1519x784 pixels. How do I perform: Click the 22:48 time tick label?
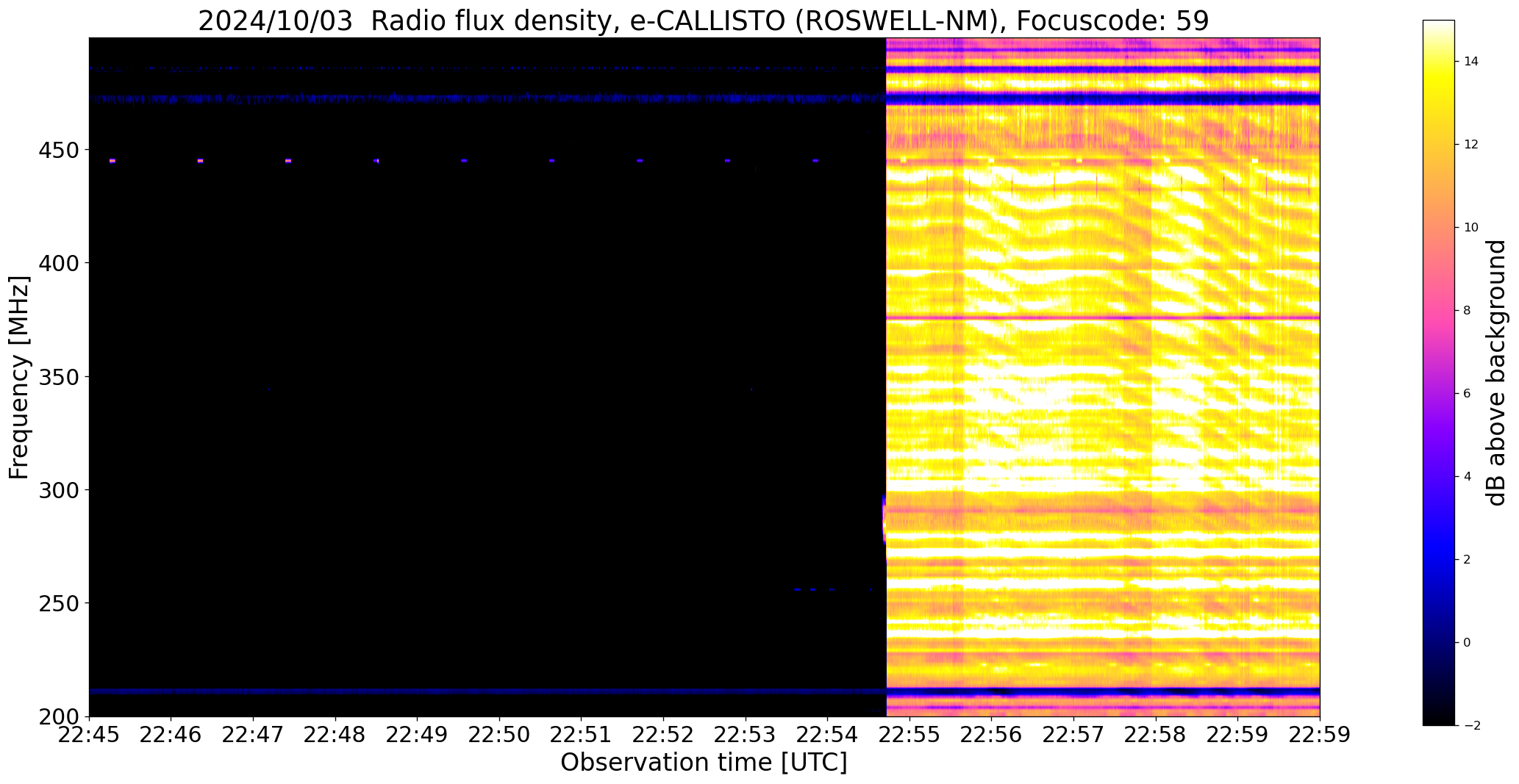point(335,736)
